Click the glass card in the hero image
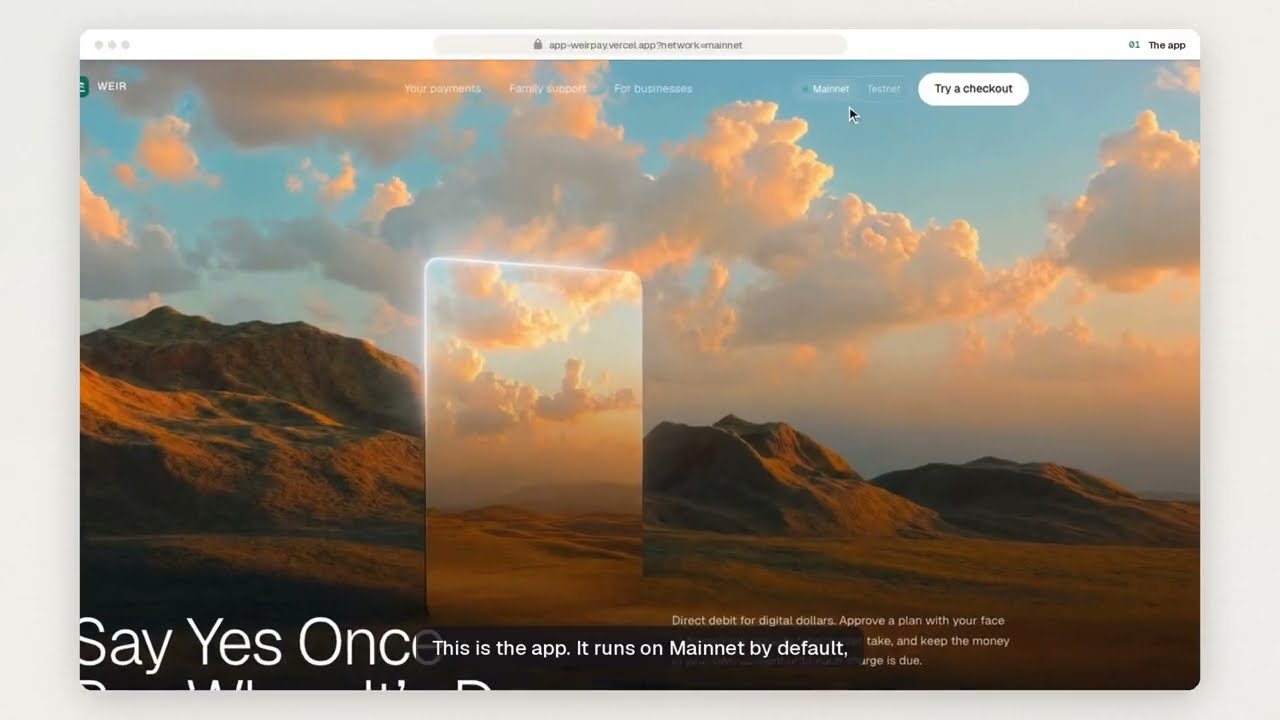 pos(534,440)
